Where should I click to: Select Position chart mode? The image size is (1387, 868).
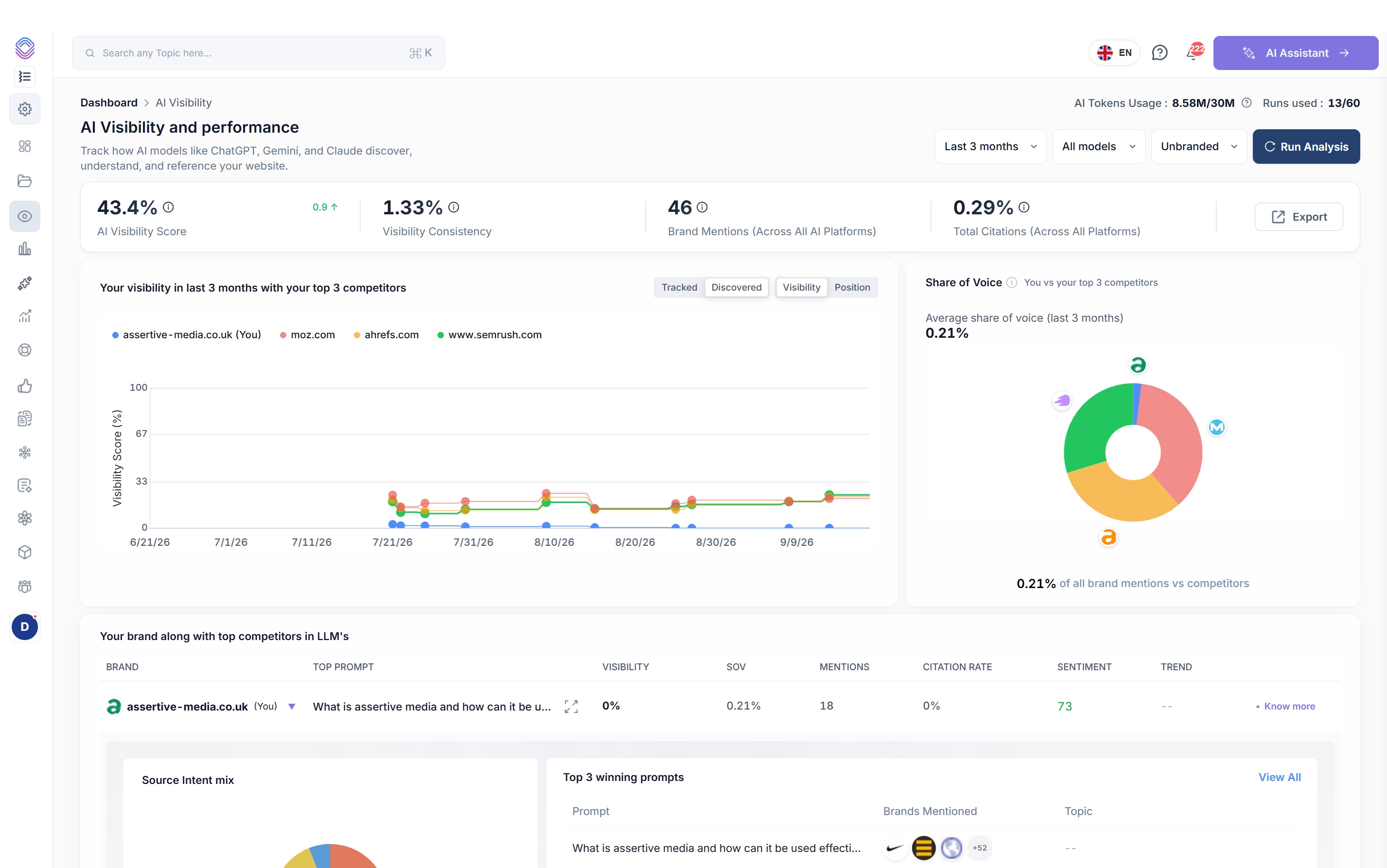point(852,287)
